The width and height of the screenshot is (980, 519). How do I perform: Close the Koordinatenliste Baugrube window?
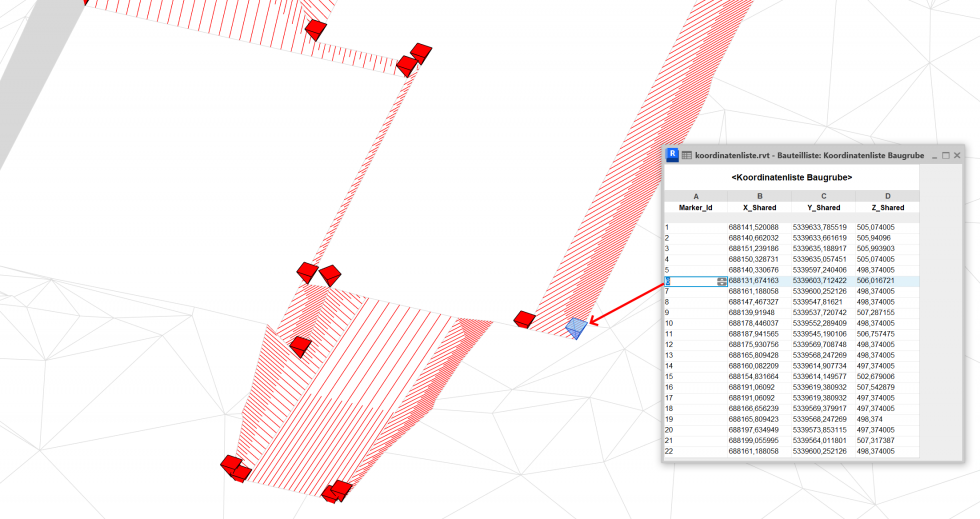point(957,156)
